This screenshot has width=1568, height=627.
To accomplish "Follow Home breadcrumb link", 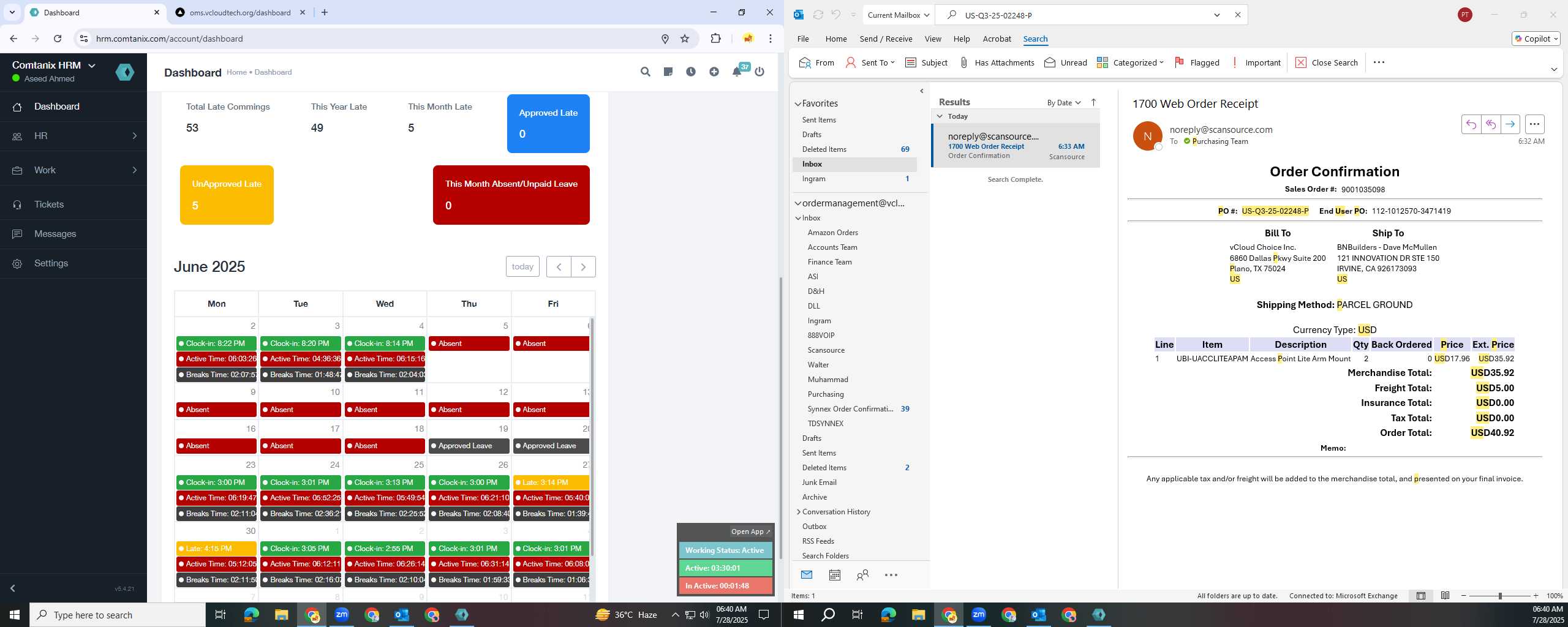I will click(x=236, y=72).
